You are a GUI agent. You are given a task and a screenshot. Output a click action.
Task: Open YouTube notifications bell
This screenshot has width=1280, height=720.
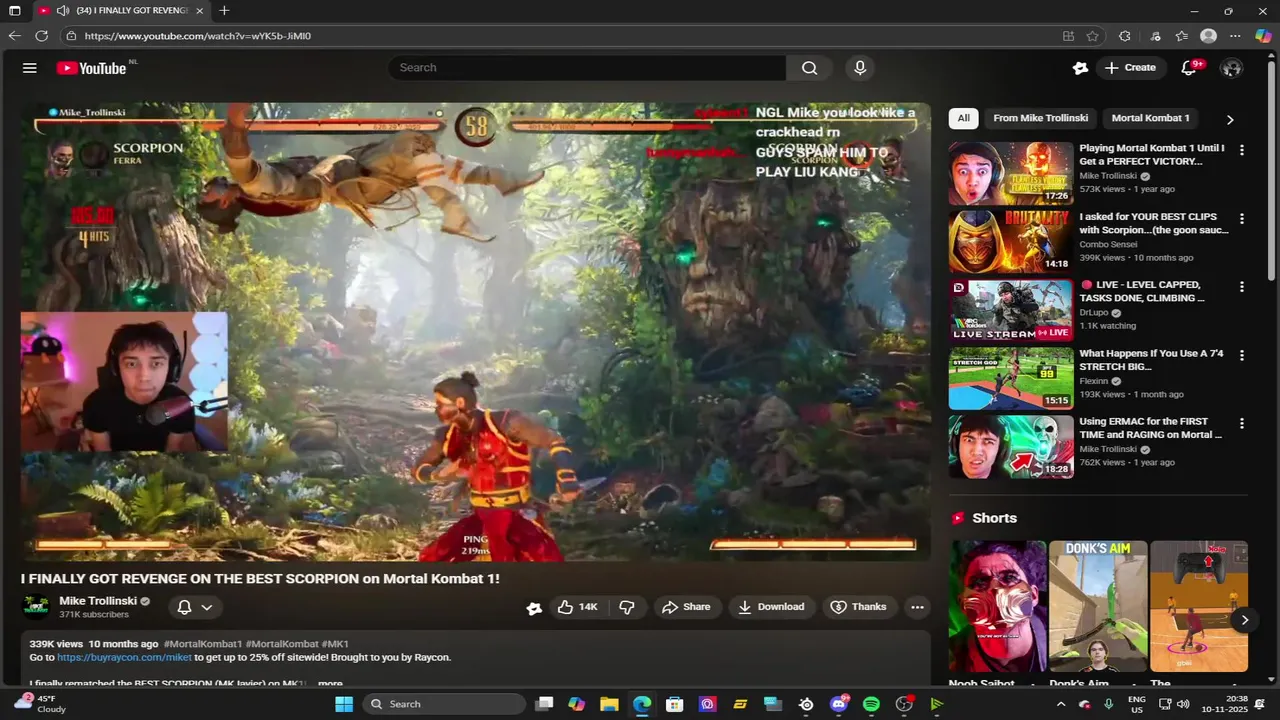(x=1189, y=68)
